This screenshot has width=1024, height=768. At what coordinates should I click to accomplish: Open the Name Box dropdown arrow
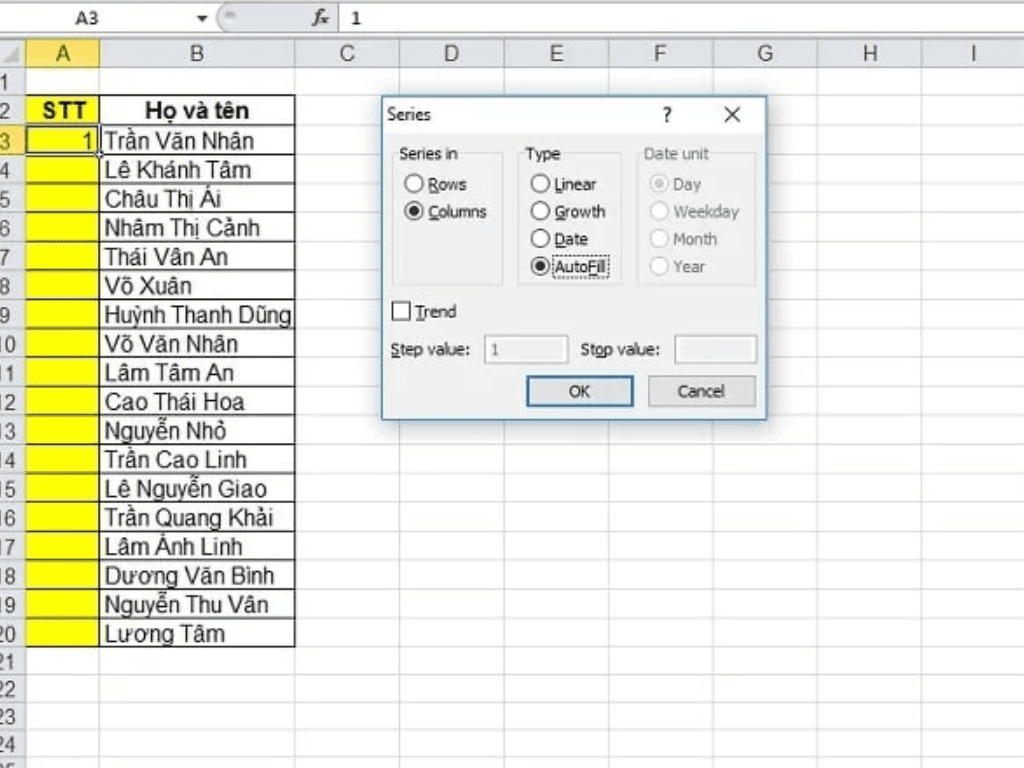tap(202, 18)
